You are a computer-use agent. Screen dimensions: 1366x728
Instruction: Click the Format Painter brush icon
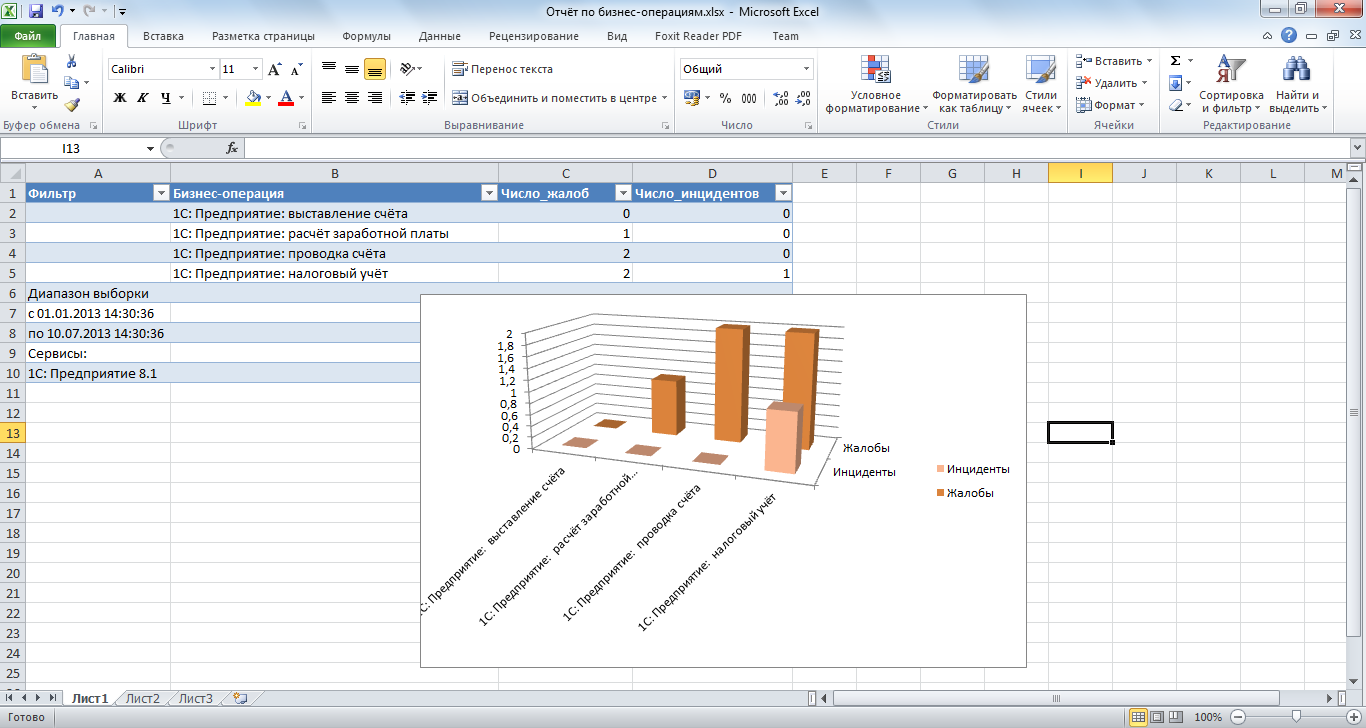coord(72,104)
